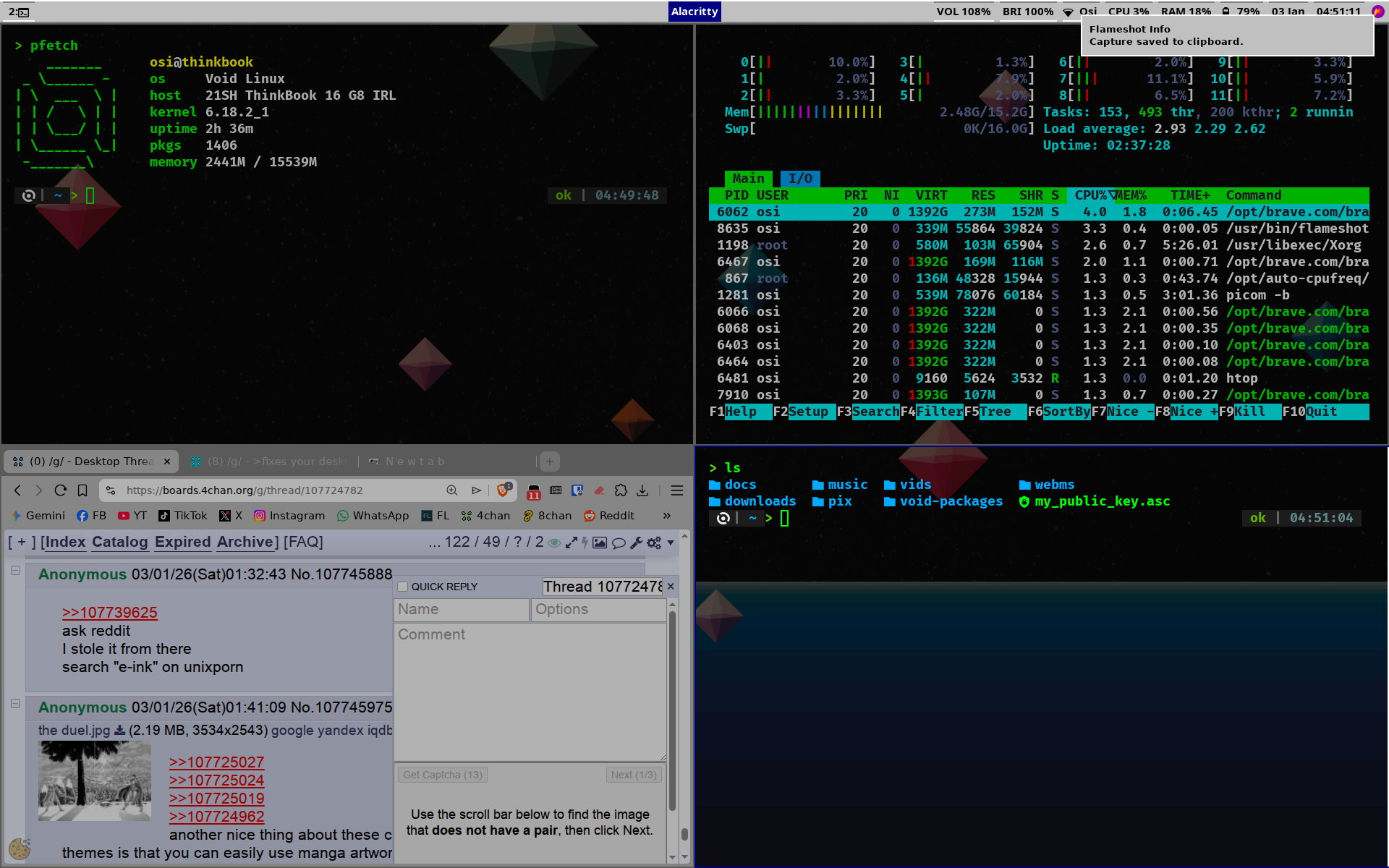Reload the 4chan page
This screenshot has width=1389, height=868.
point(61,490)
